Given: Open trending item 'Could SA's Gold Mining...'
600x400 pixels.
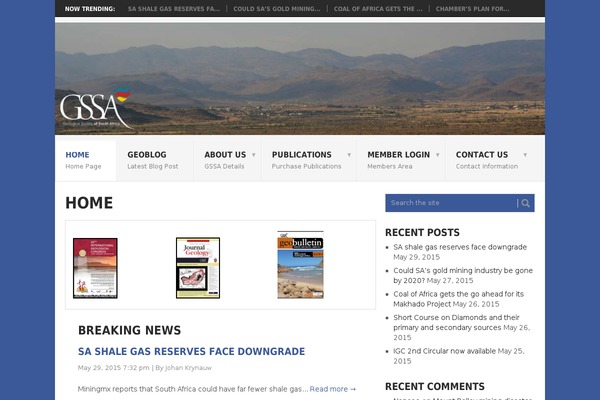Looking at the screenshot, I should click(277, 9).
